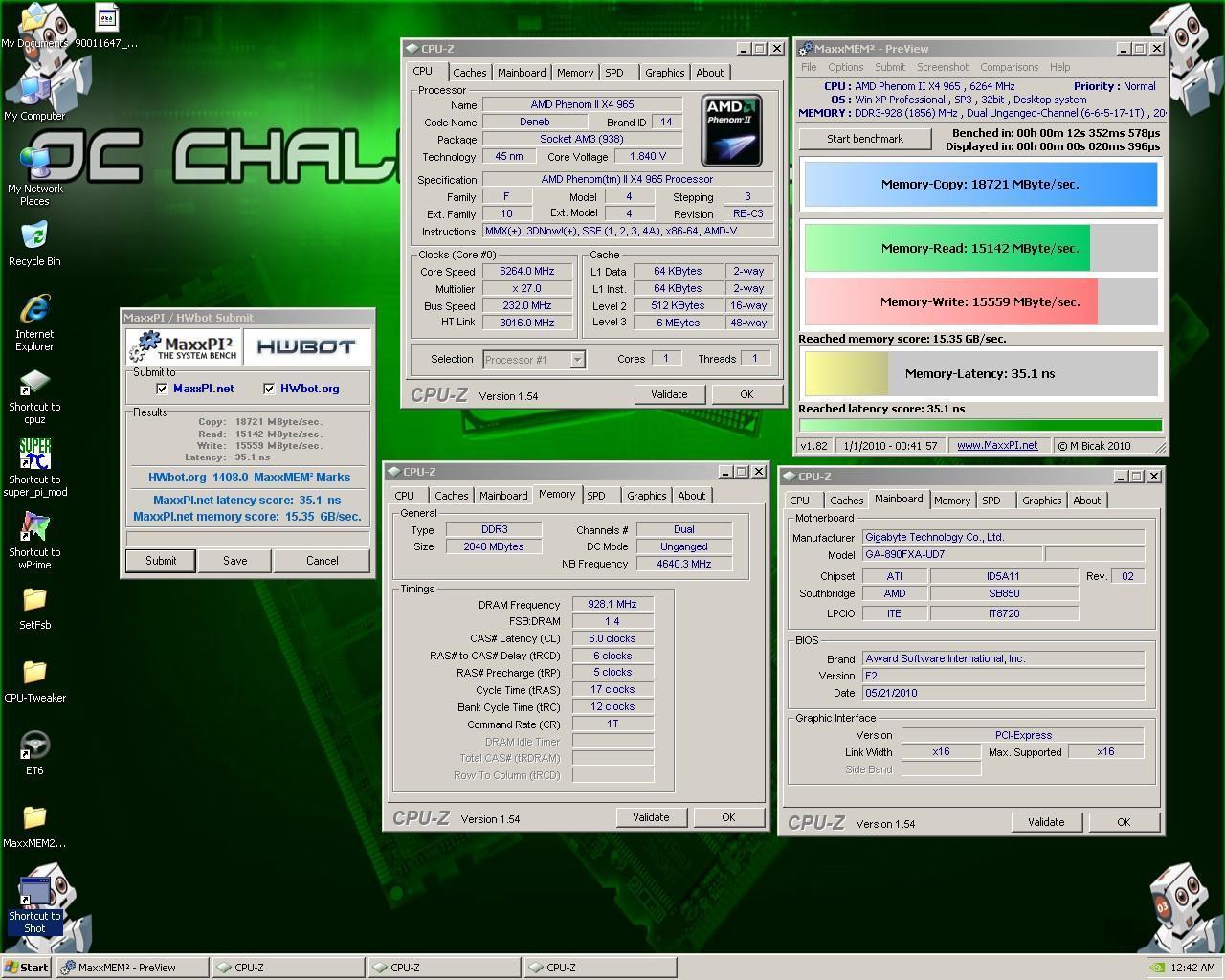This screenshot has height=980, width=1225.
Task: Open the CPU-Tweaker folder icon
Action: click(34, 680)
